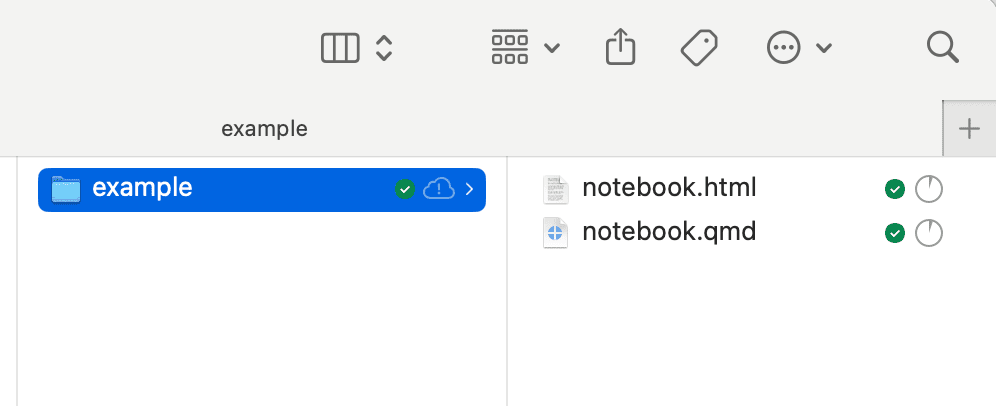996x406 pixels.
Task: Open the view switcher up-down arrows
Action: coord(384,48)
